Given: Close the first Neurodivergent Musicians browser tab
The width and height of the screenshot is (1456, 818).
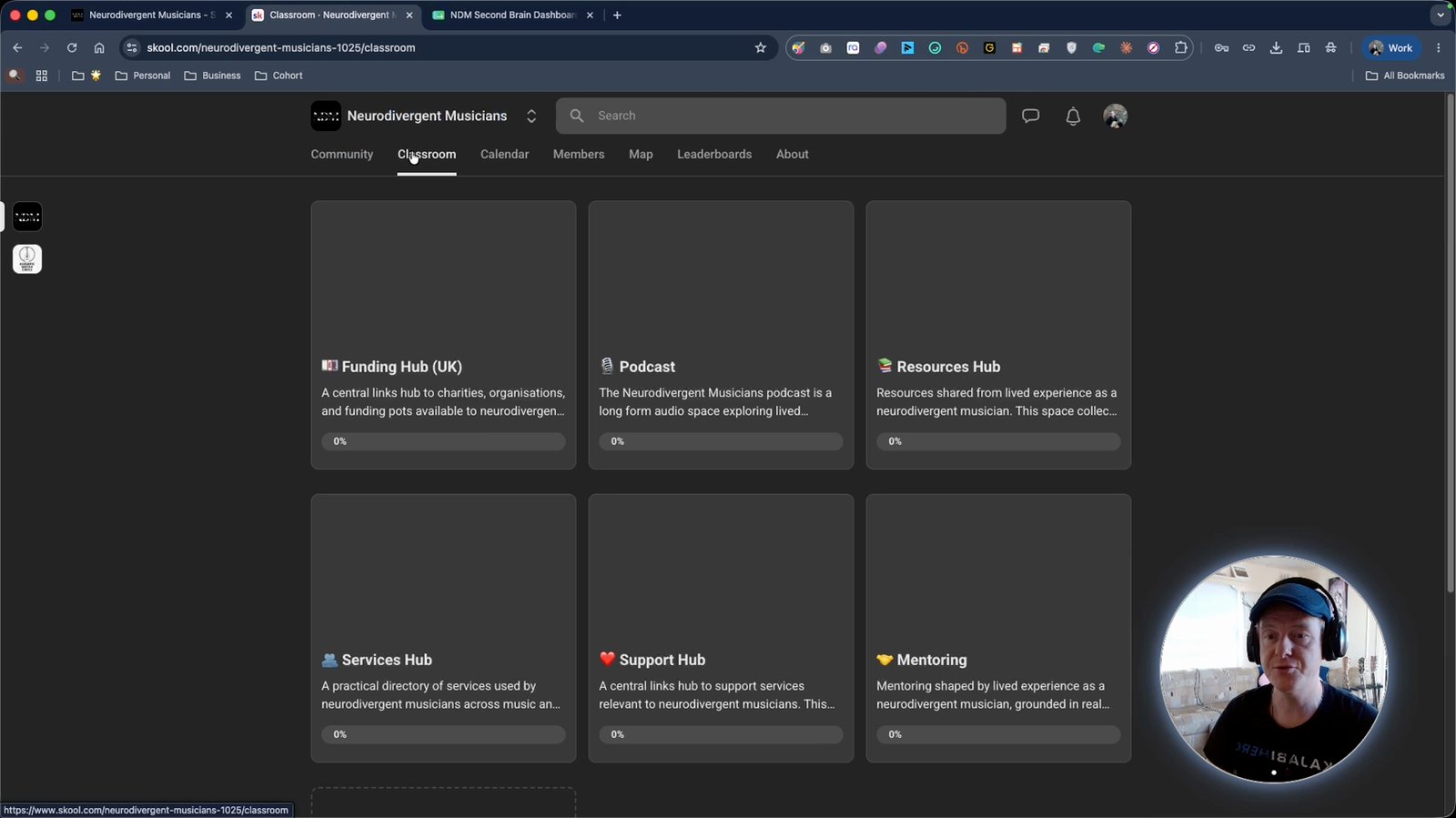Looking at the screenshot, I should pos(228,15).
